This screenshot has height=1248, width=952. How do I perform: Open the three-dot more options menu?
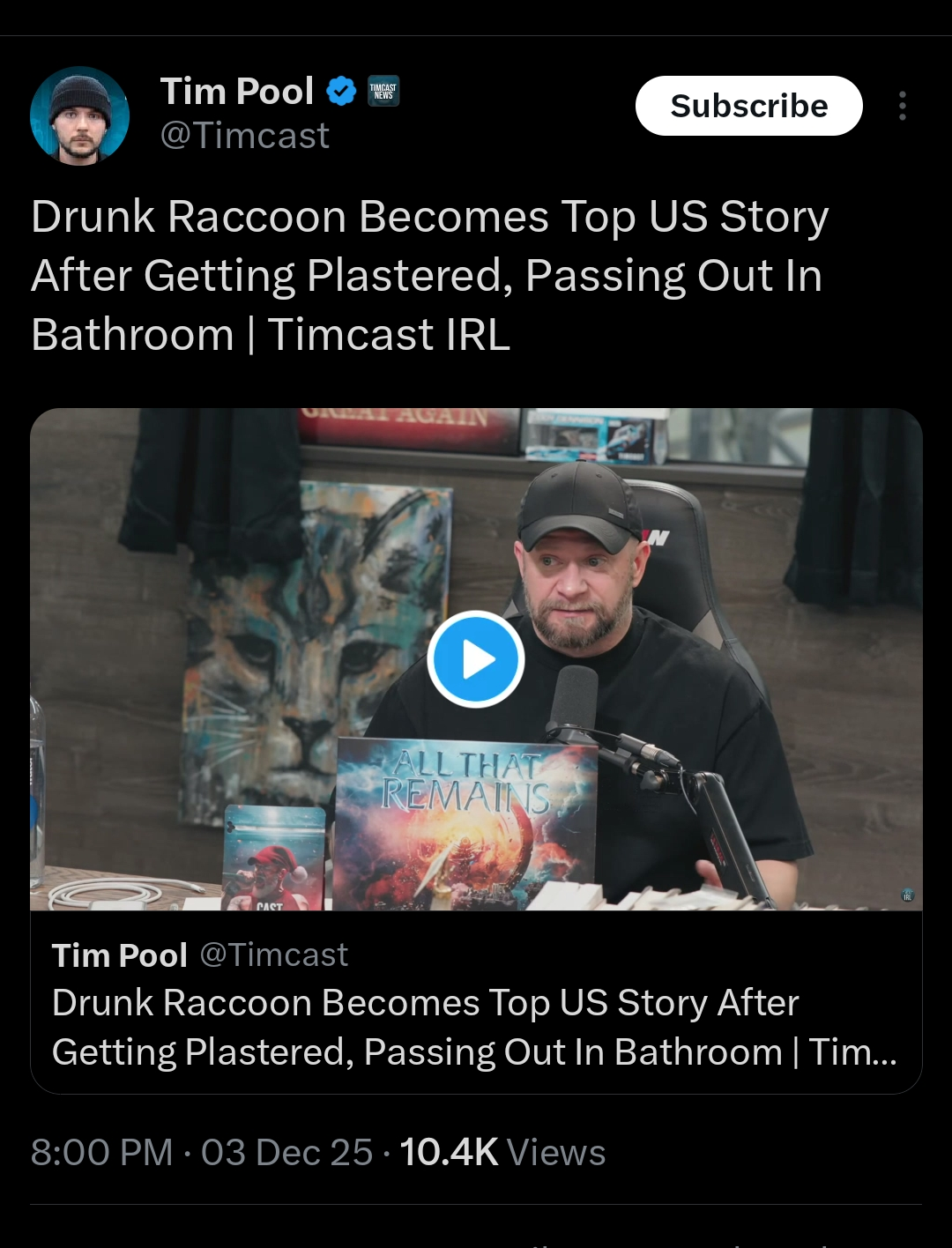tap(902, 106)
